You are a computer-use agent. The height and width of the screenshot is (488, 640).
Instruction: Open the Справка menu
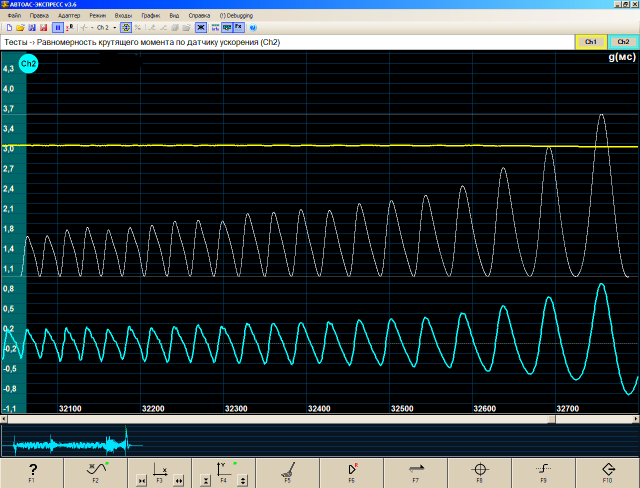click(x=200, y=16)
